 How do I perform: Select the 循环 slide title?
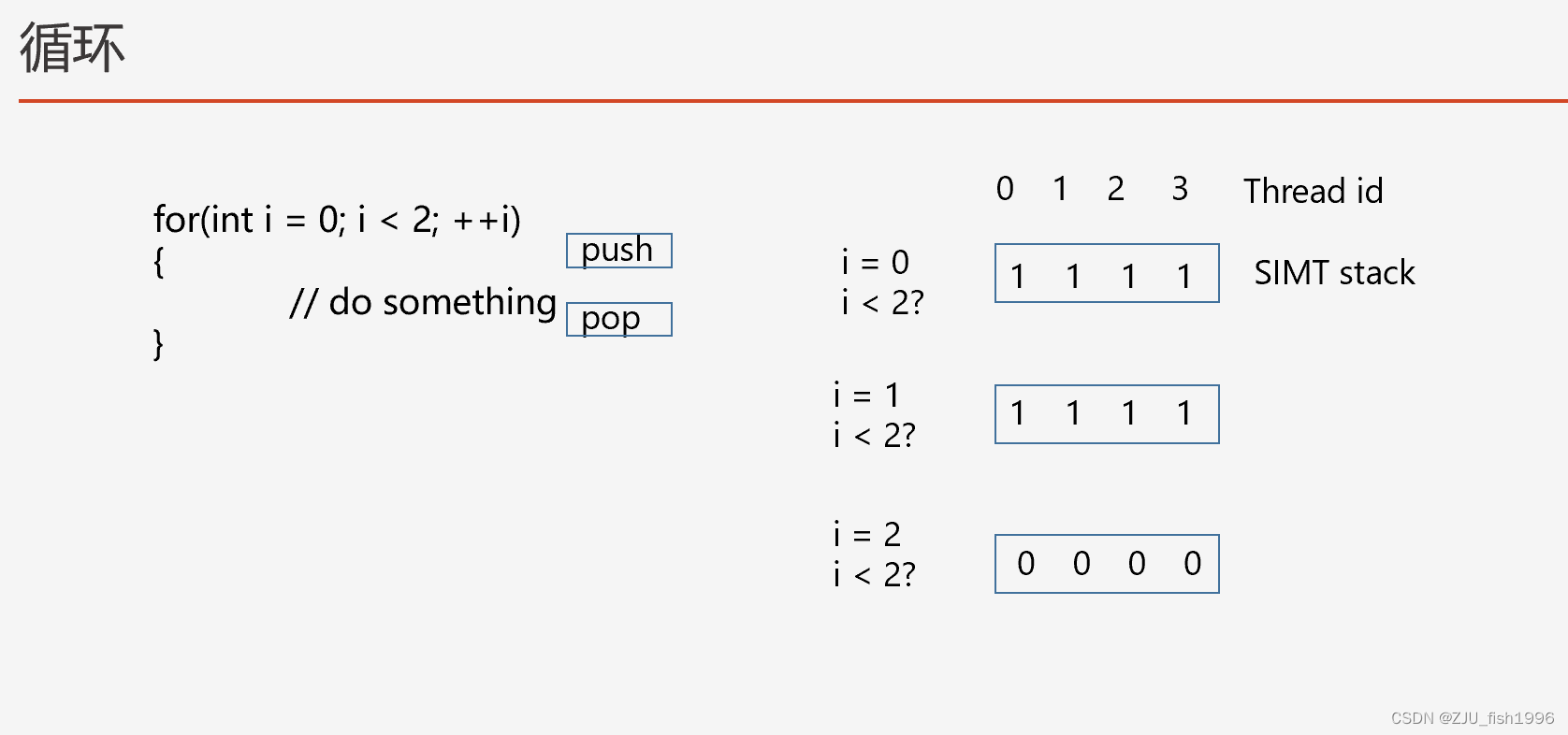pos(72,48)
